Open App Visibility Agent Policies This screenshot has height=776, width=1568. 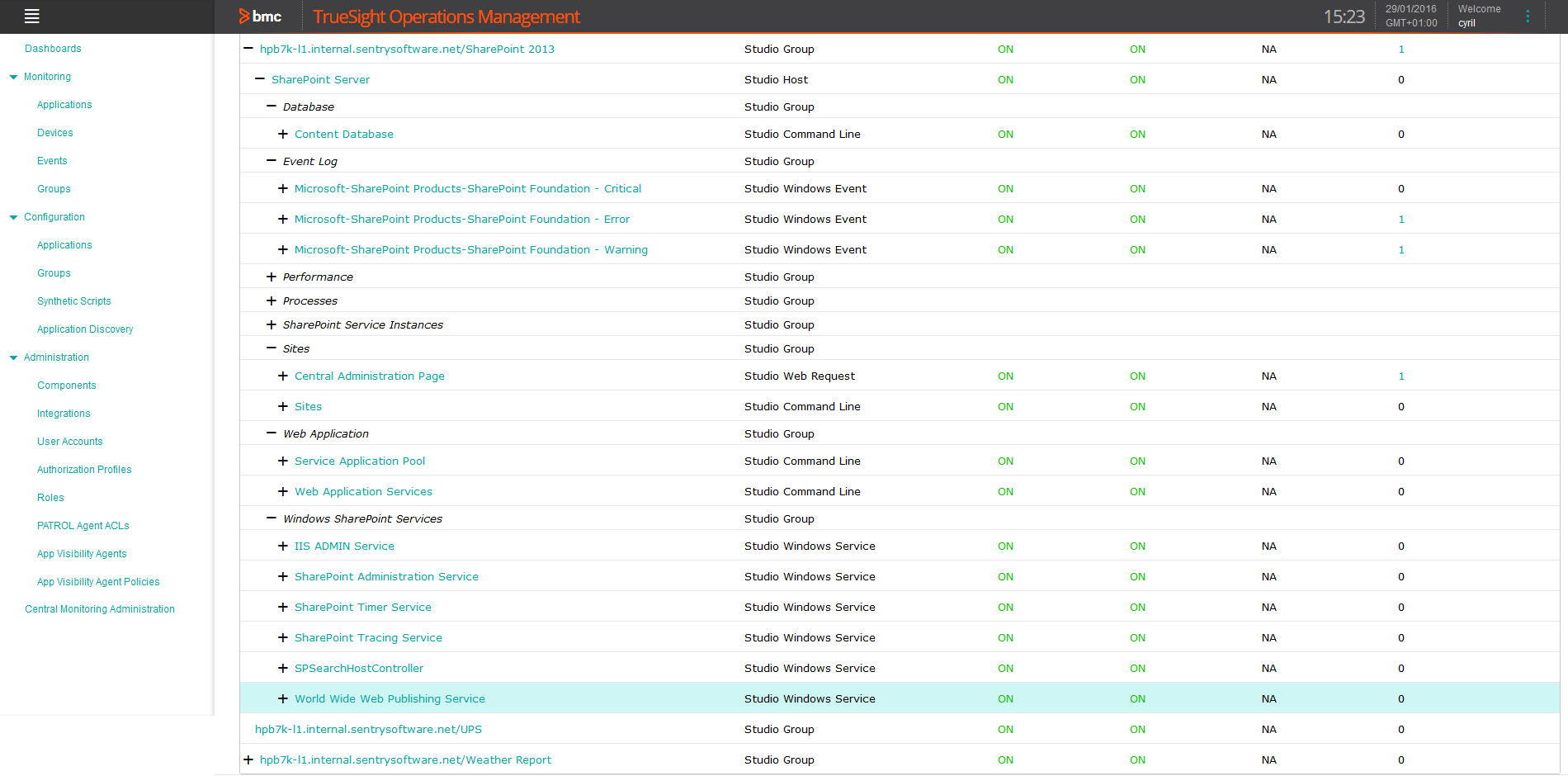click(98, 582)
